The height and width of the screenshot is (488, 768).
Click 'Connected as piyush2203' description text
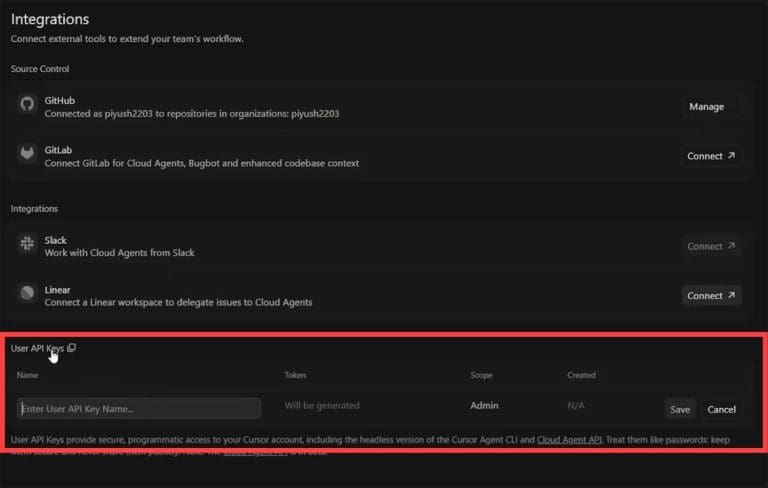192,114
